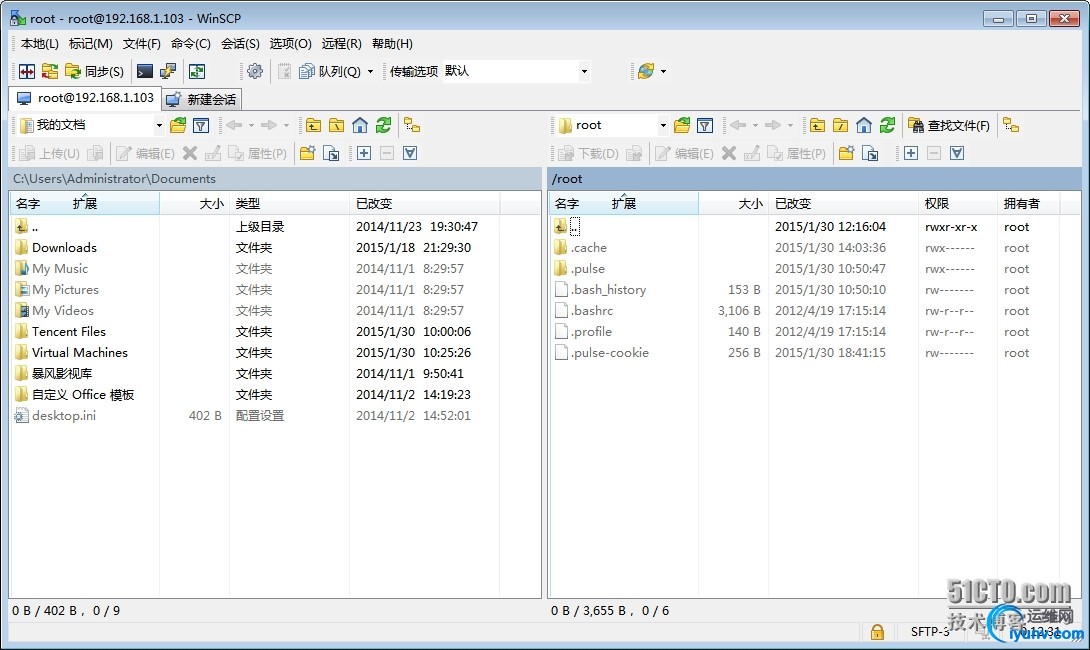
Task: Switch to the root@192.168.1.103 session tab
Action: pyautogui.click(x=86, y=98)
